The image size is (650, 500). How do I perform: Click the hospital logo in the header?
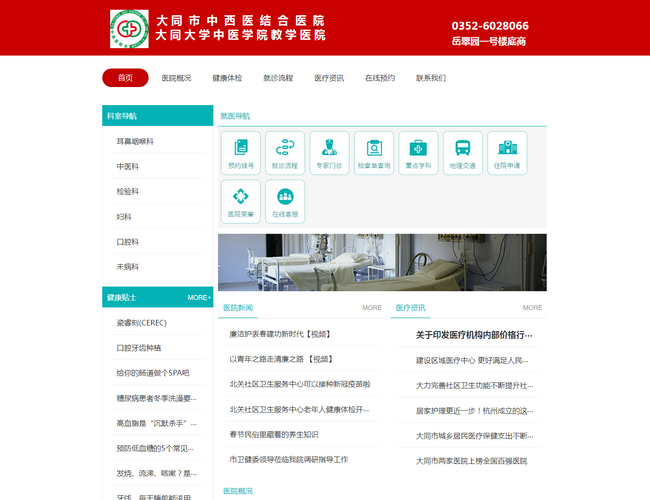pyautogui.click(x=129, y=29)
